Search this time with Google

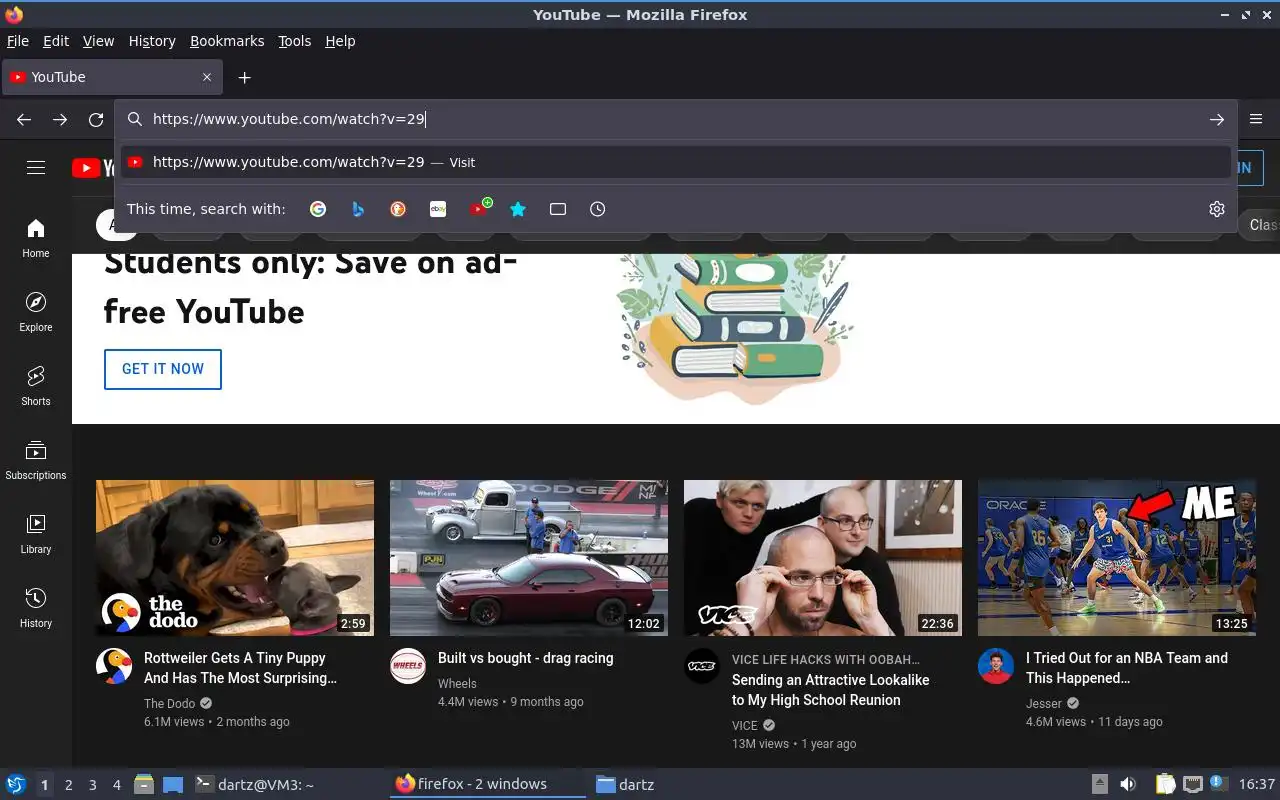[x=318, y=209]
